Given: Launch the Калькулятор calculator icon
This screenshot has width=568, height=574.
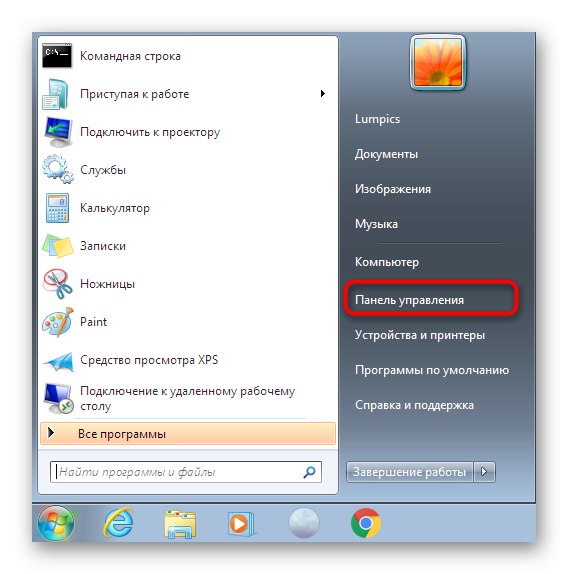Looking at the screenshot, I should pos(57,208).
